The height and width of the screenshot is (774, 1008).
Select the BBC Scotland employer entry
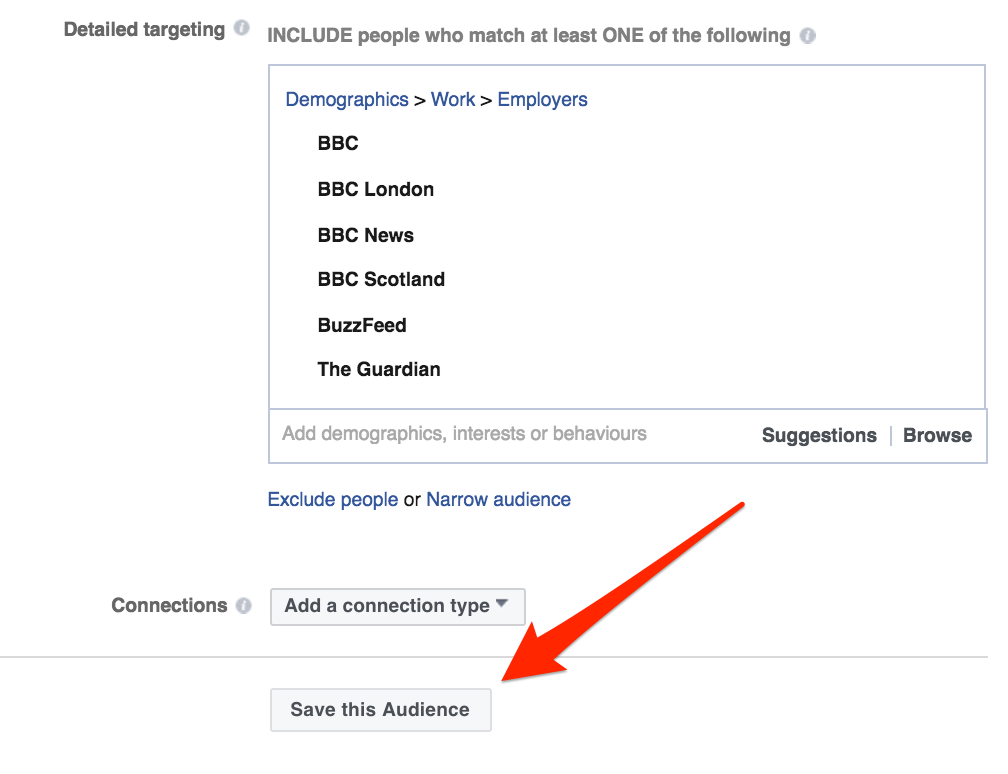pos(381,279)
